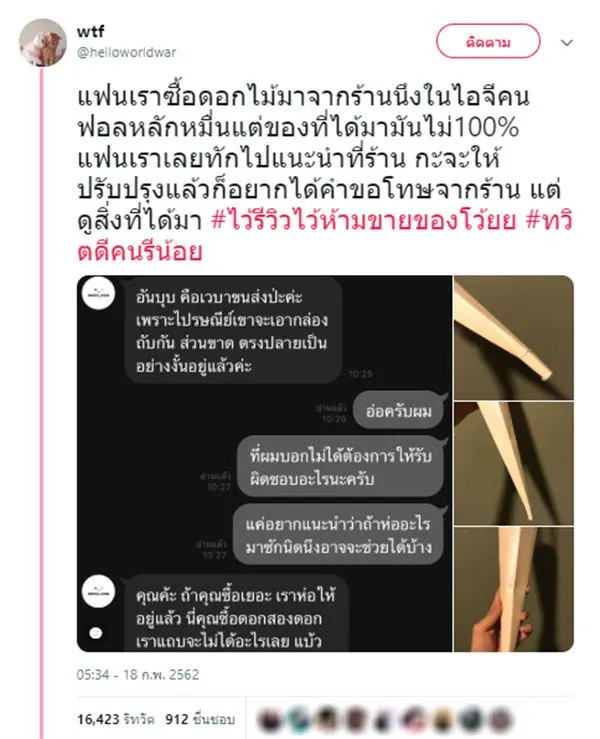Open the tweet options chevron
Screen dimensions: 600x739
566,43
